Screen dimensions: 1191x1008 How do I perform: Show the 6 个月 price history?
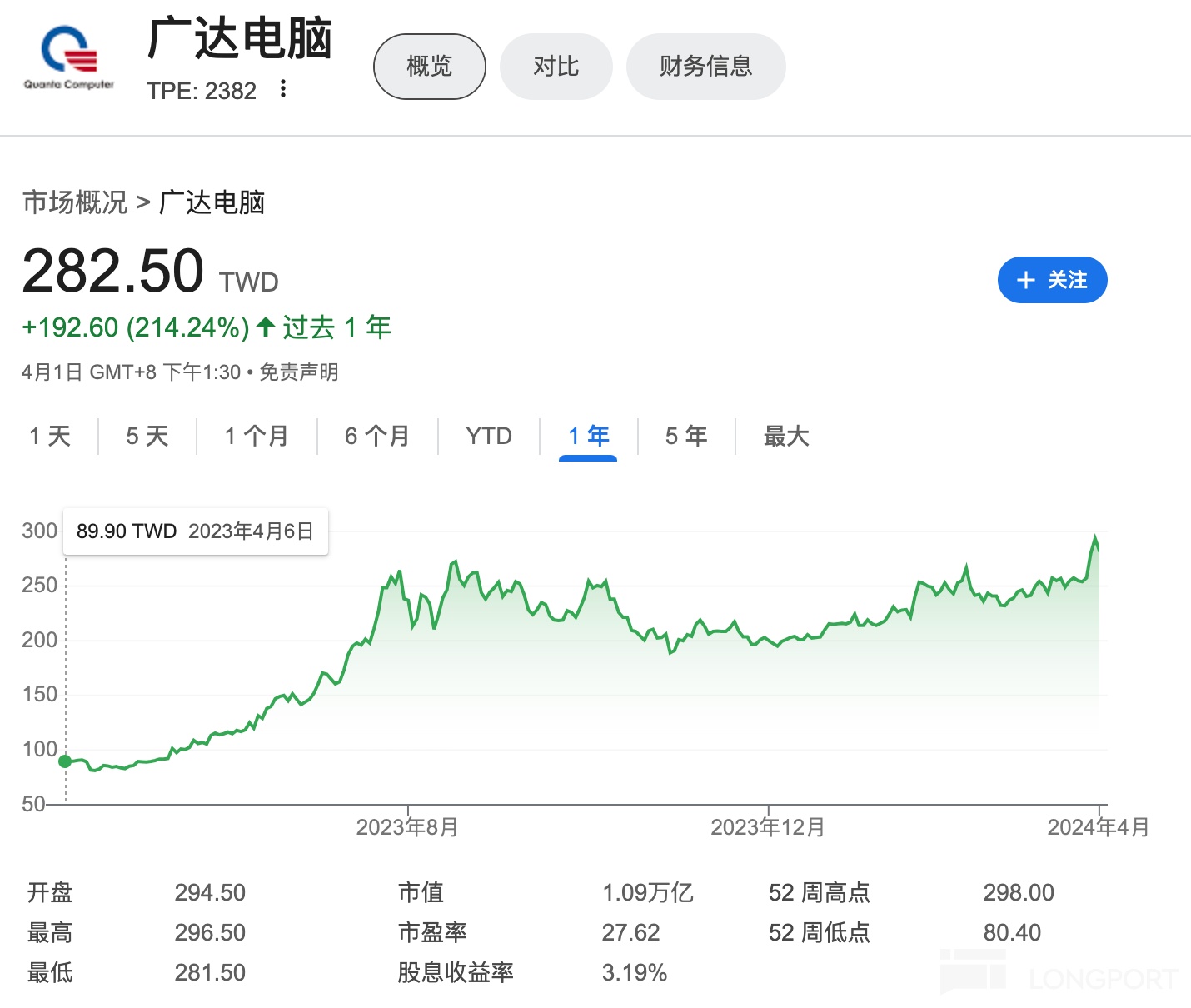377,436
